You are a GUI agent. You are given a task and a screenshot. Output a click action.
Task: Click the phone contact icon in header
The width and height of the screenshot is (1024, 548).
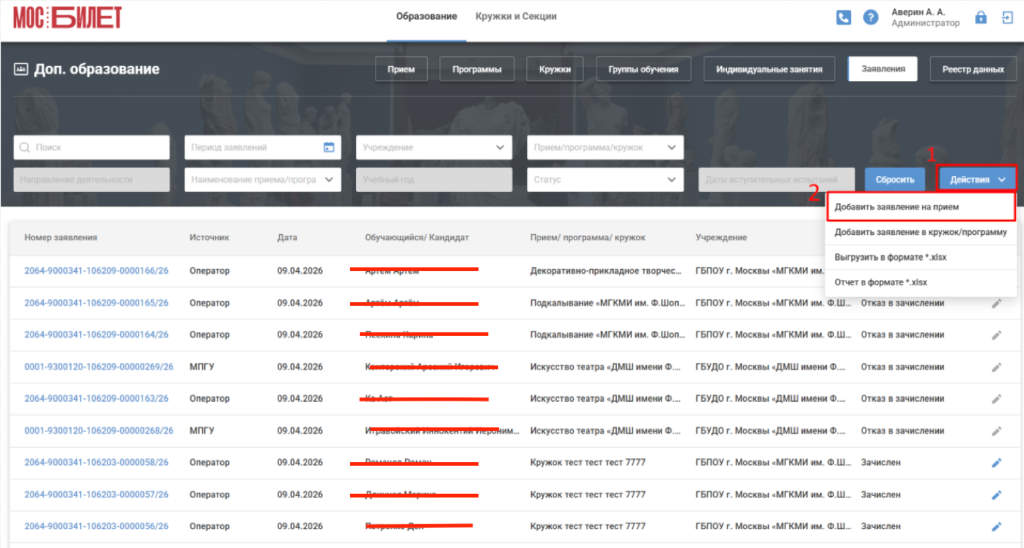tap(843, 18)
